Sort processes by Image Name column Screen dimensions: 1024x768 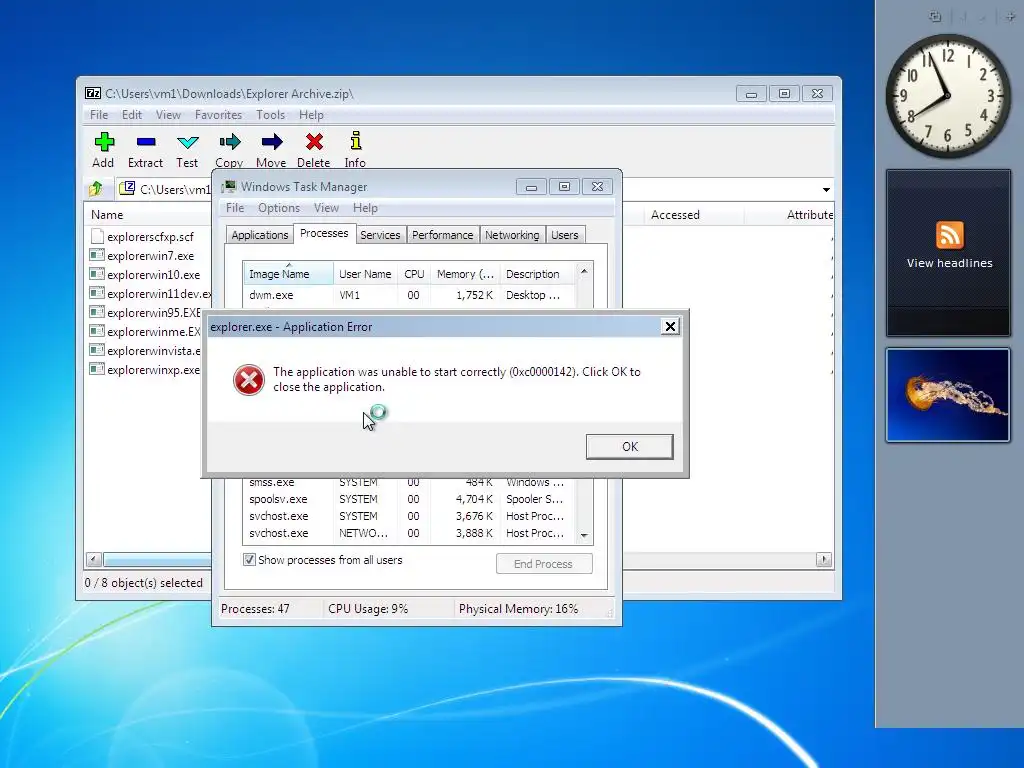[288, 274]
